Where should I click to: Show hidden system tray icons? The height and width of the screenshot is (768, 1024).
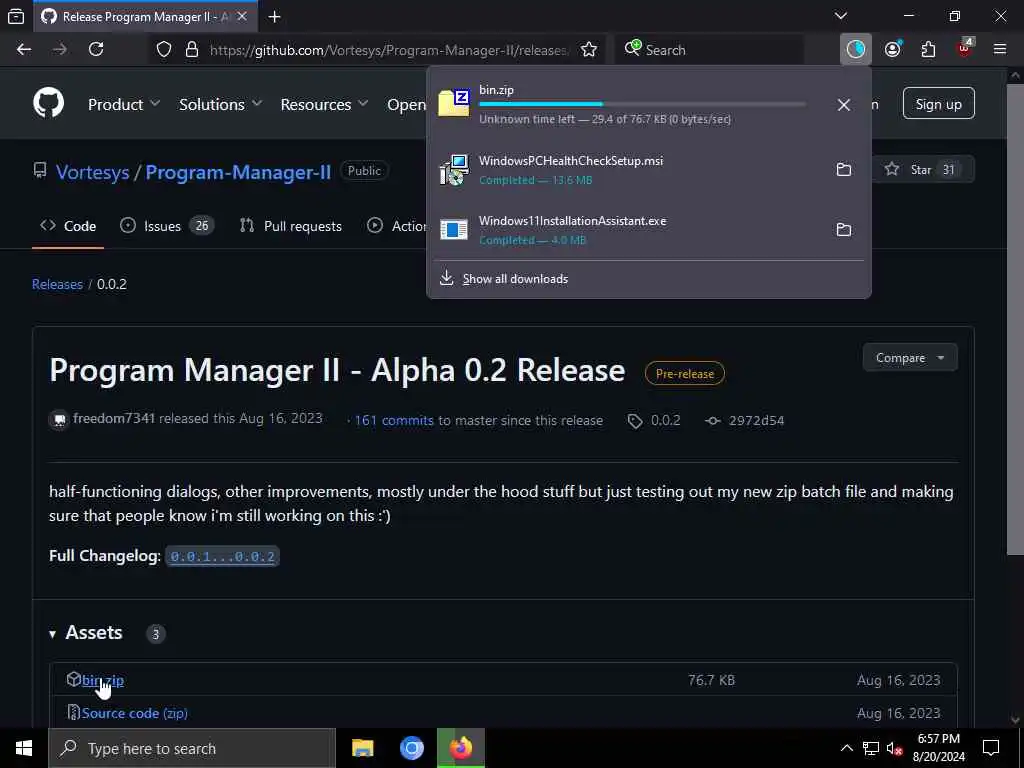click(x=846, y=748)
